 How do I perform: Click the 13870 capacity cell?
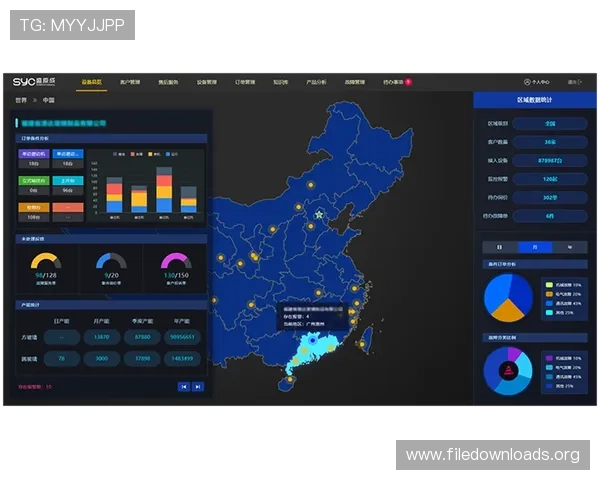click(101, 337)
